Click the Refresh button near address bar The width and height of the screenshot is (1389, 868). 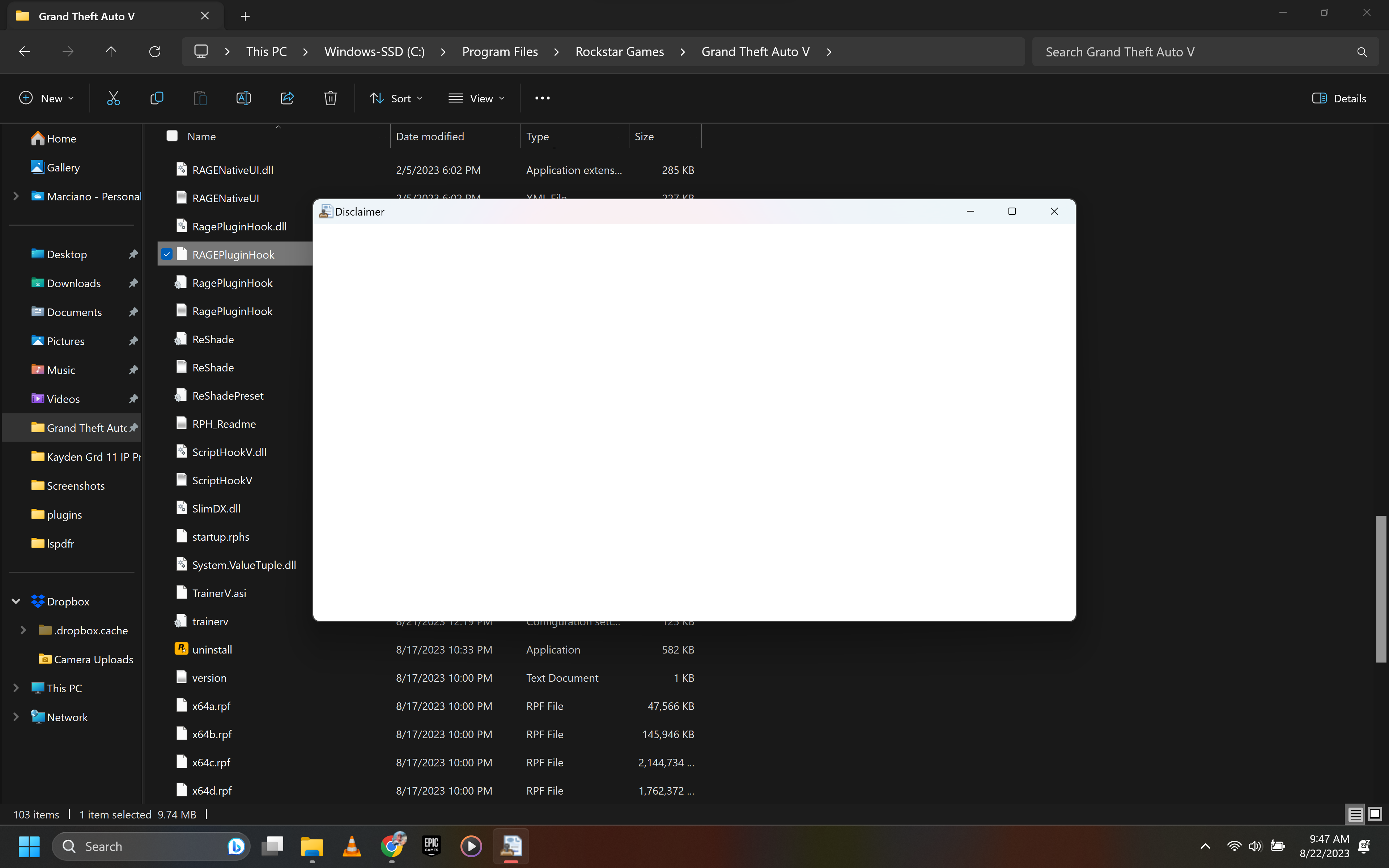[154, 52]
